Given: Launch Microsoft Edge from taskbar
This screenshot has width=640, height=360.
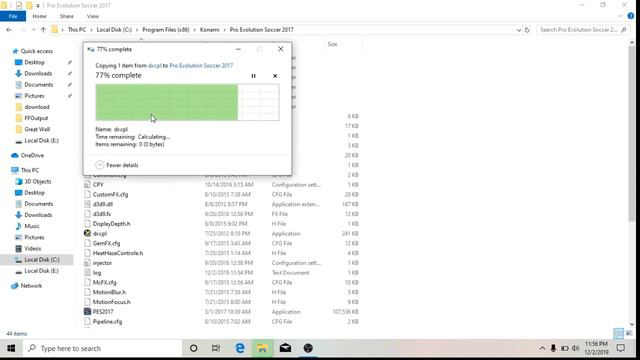Looking at the screenshot, I should (x=240, y=348).
